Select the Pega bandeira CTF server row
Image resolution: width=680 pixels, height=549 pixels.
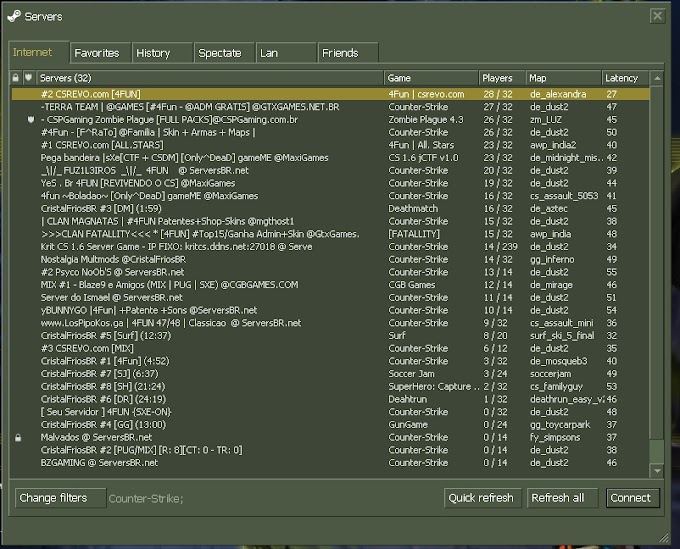[x=330, y=157]
